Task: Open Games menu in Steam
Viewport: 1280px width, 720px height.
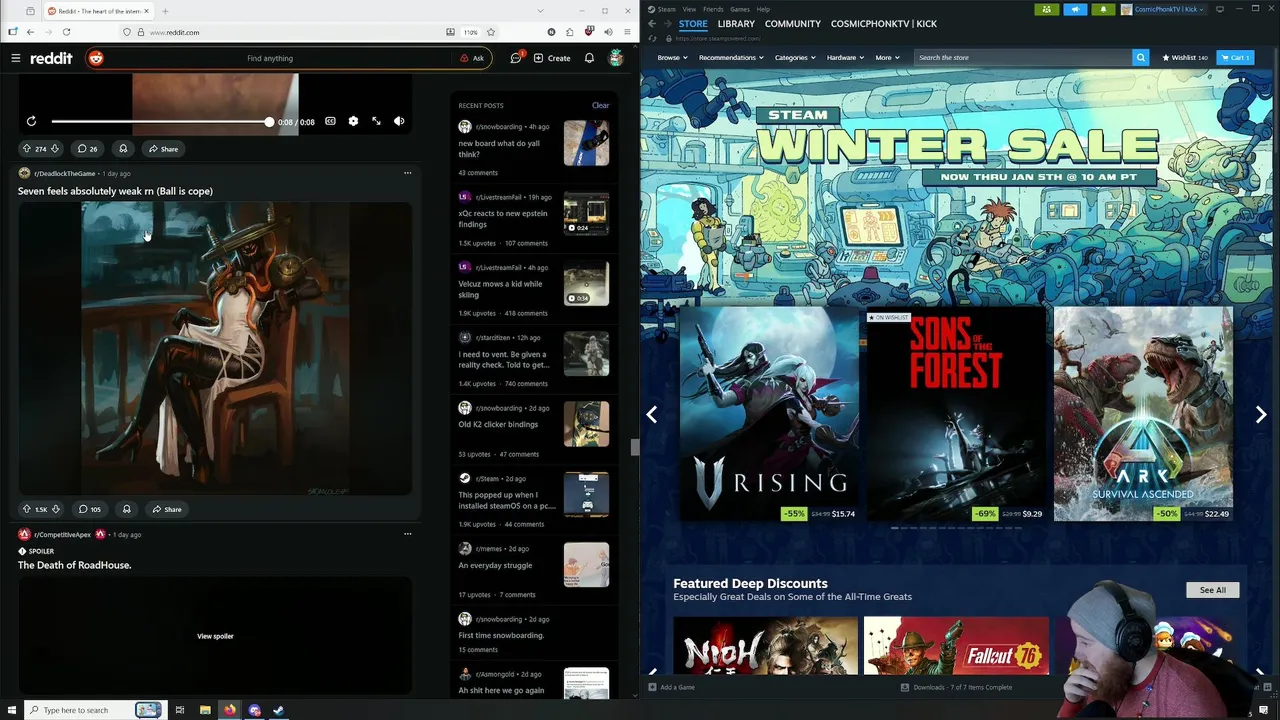Action: tap(740, 9)
